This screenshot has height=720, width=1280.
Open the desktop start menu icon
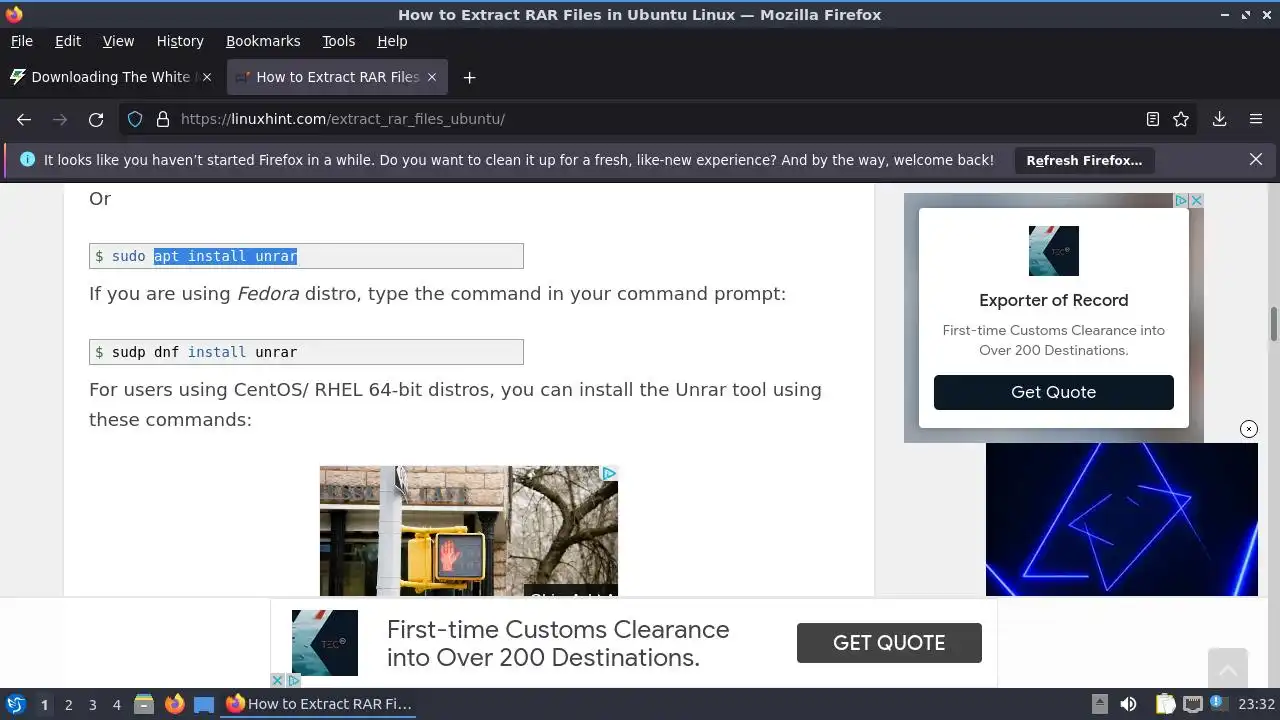pos(15,704)
